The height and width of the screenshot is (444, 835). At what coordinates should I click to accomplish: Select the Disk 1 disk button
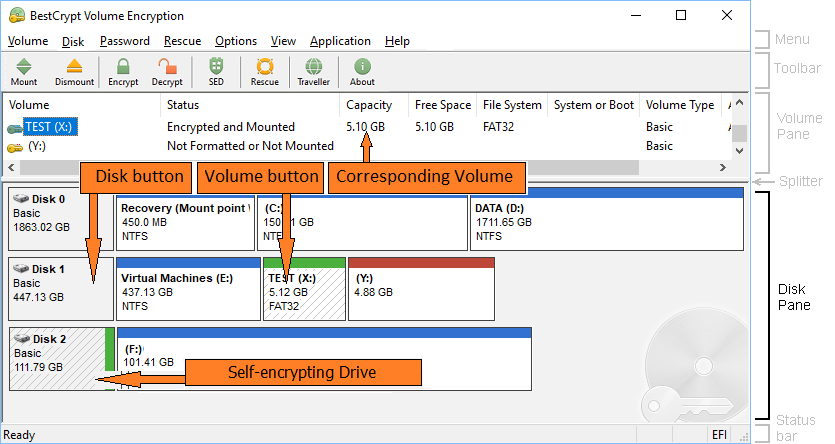(x=61, y=289)
